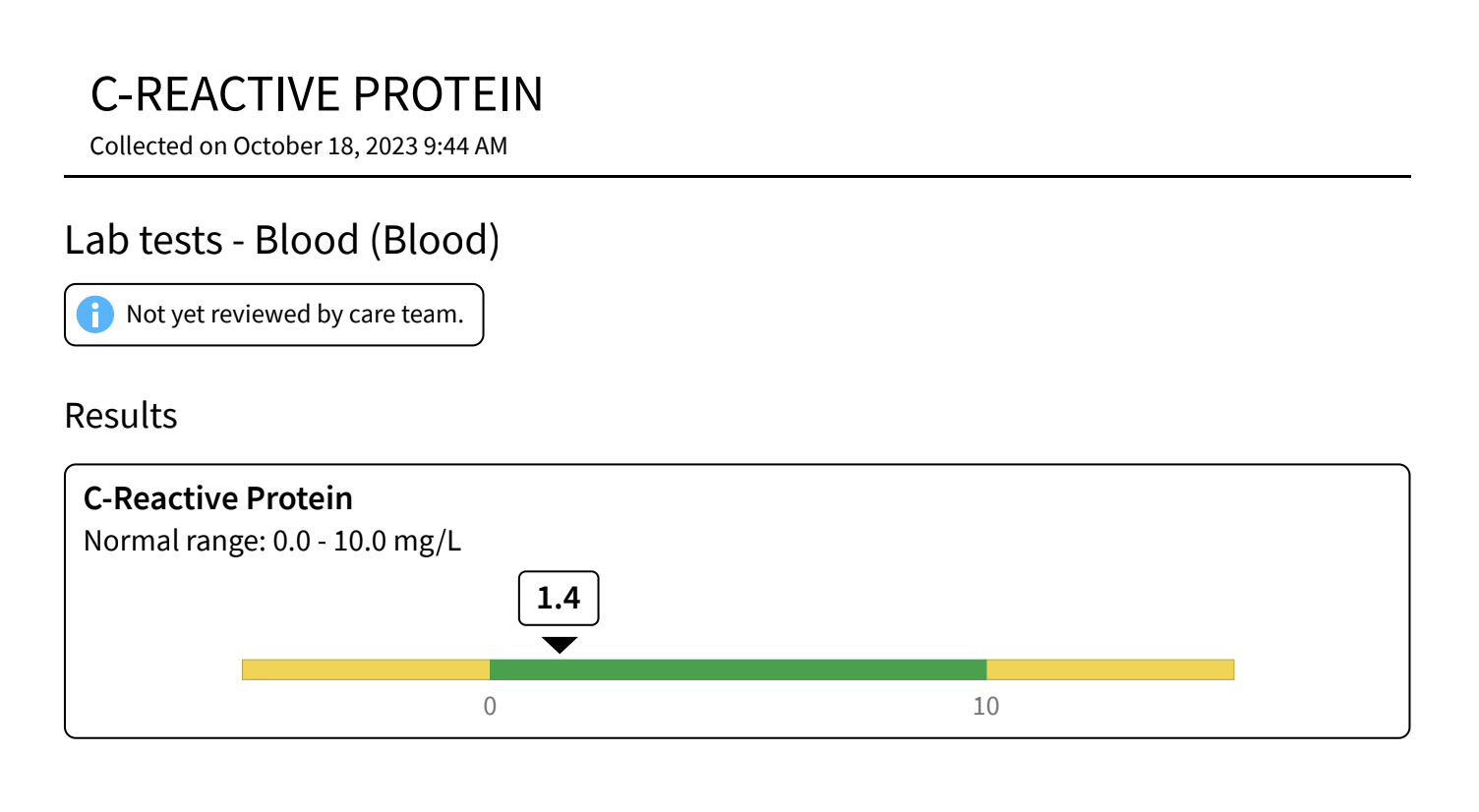
Task: Click the bold C-Reactive Protein result name
Action: (218, 498)
